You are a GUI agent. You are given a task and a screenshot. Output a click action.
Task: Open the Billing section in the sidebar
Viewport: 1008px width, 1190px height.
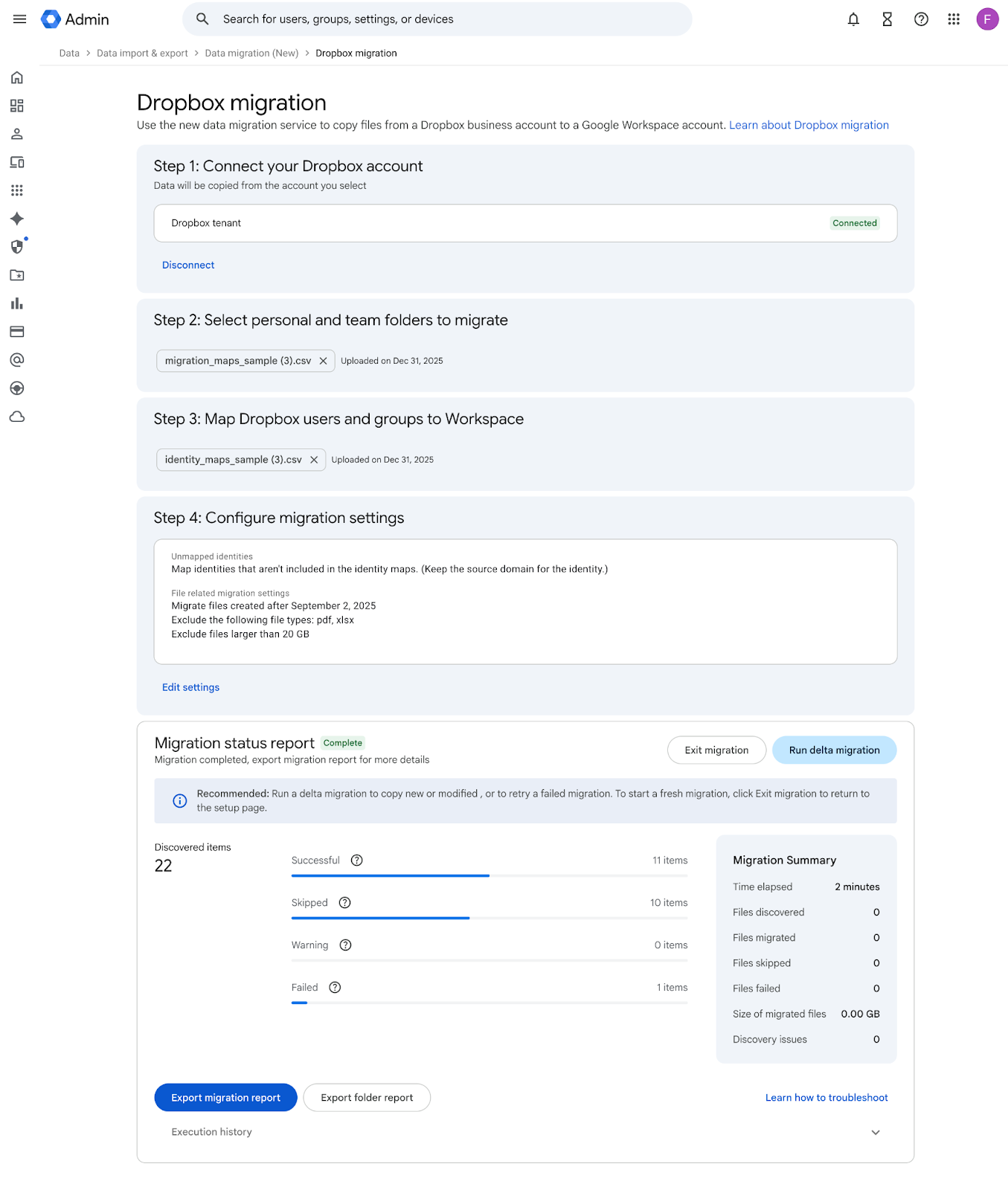[x=16, y=332]
